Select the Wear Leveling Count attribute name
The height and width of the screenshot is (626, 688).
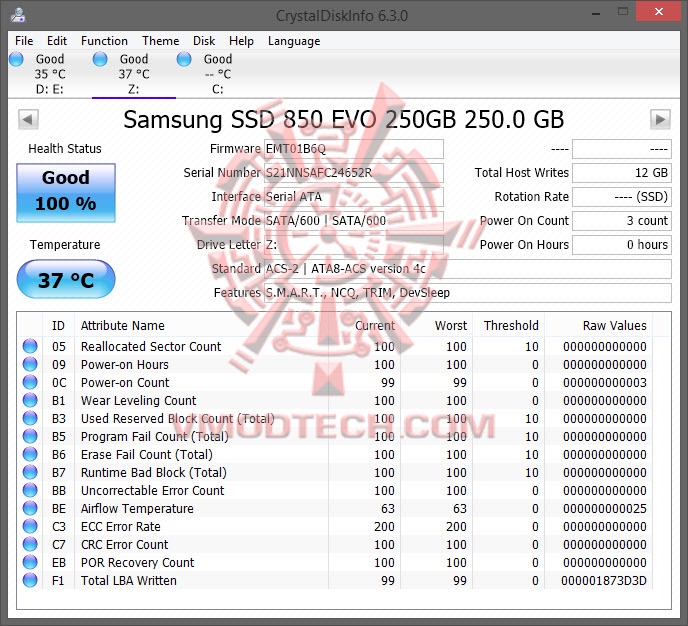139,401
